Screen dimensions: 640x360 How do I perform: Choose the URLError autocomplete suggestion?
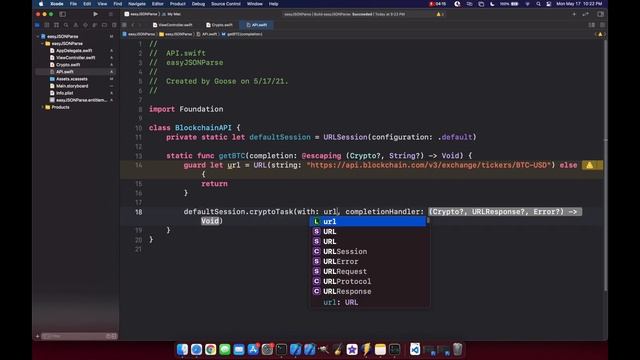(x=368, y=261)
